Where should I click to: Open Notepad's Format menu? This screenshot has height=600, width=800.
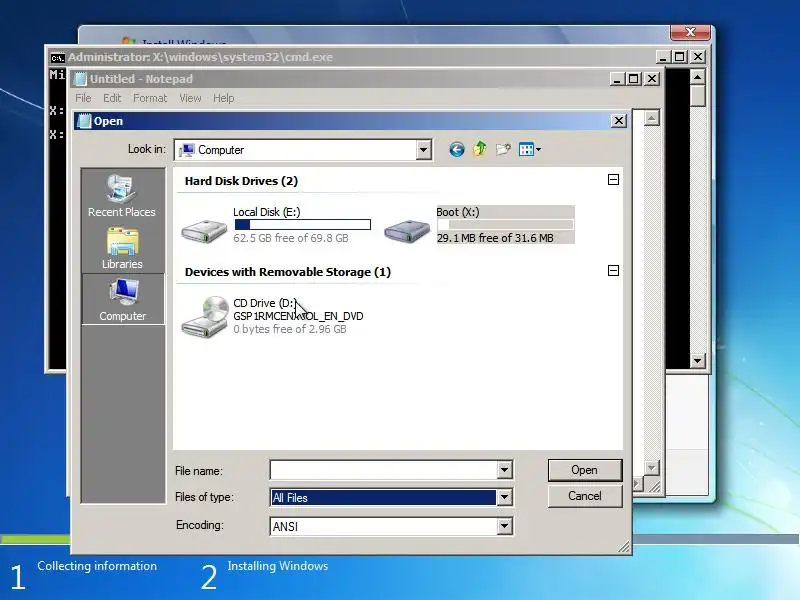coord(150,98)
